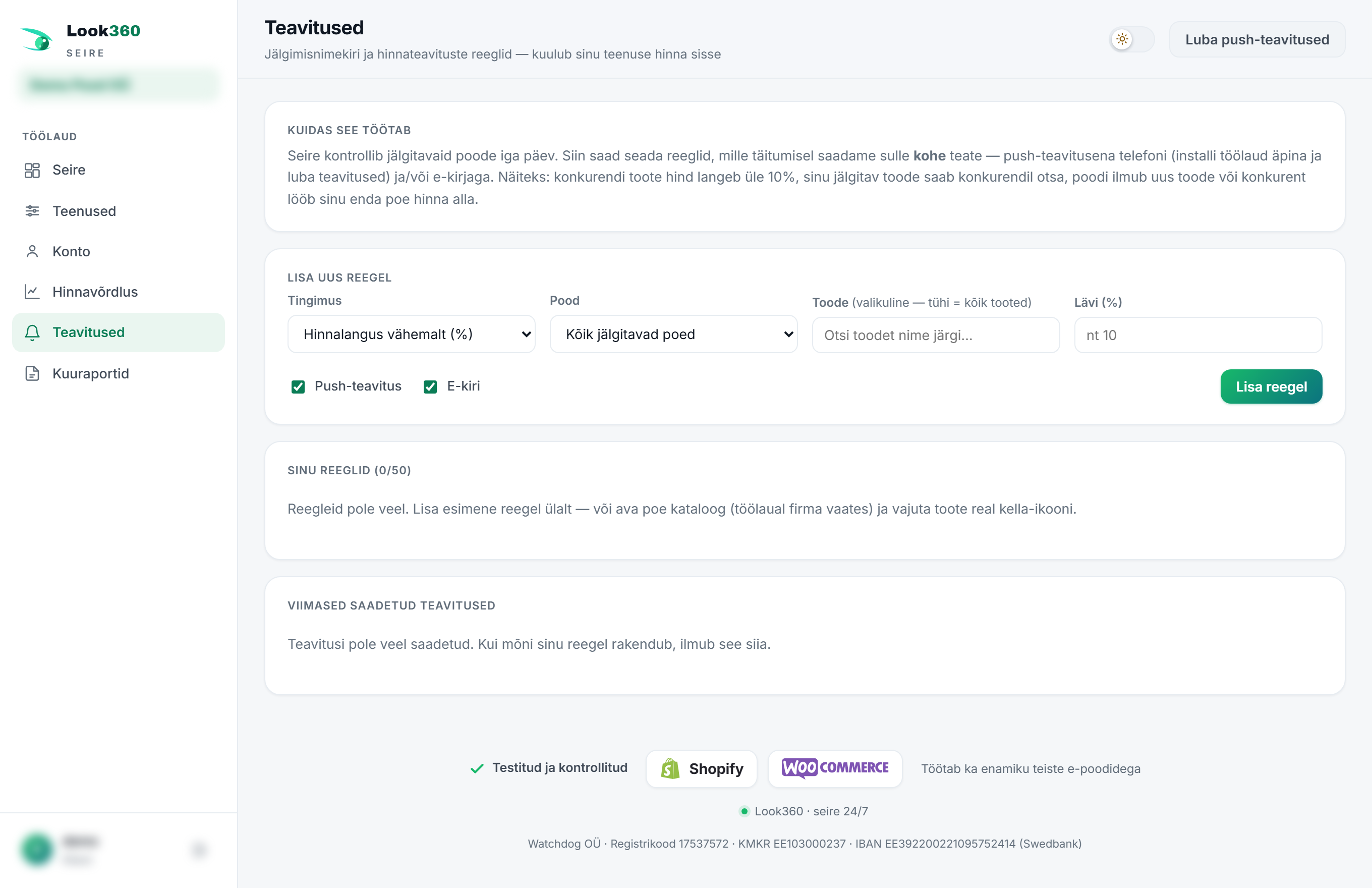This screenshot has width=1372, height=888.
Task: Click the Konto person icon
Action: (32, 251)
